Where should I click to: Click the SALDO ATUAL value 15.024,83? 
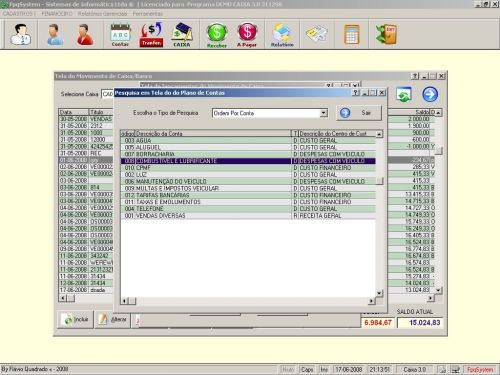[x=420, y=323]
